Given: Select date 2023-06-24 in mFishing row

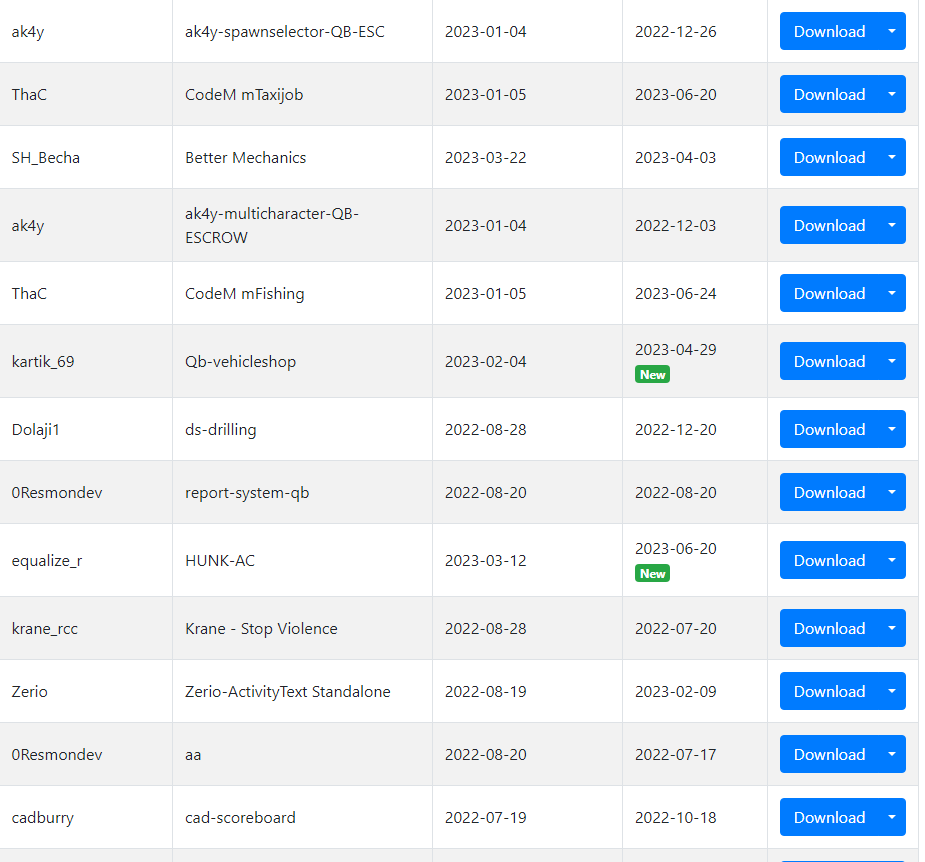Looking at the screenshot, I should tap(675, 294).
